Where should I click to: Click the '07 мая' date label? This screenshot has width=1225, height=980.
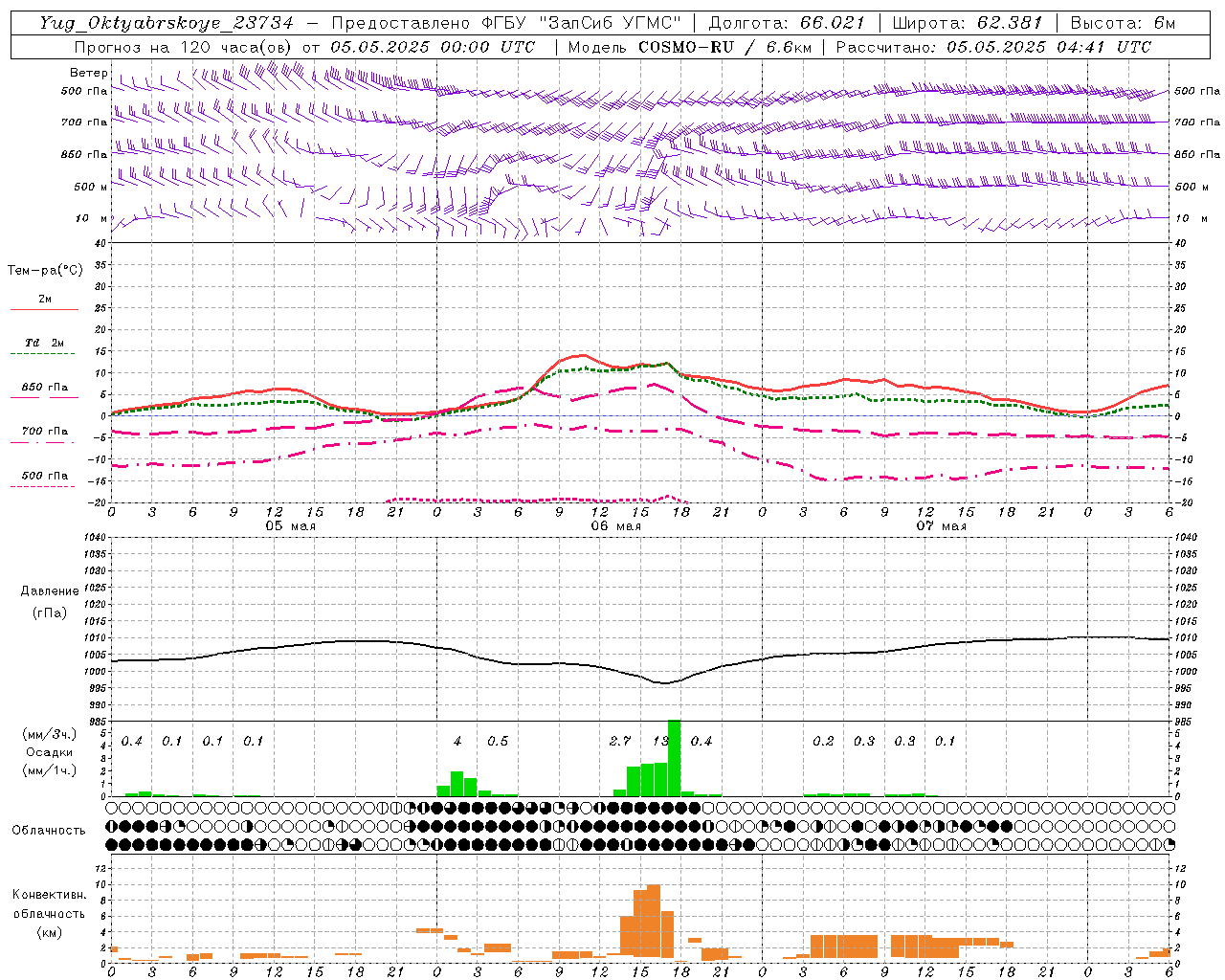point(941,526)
